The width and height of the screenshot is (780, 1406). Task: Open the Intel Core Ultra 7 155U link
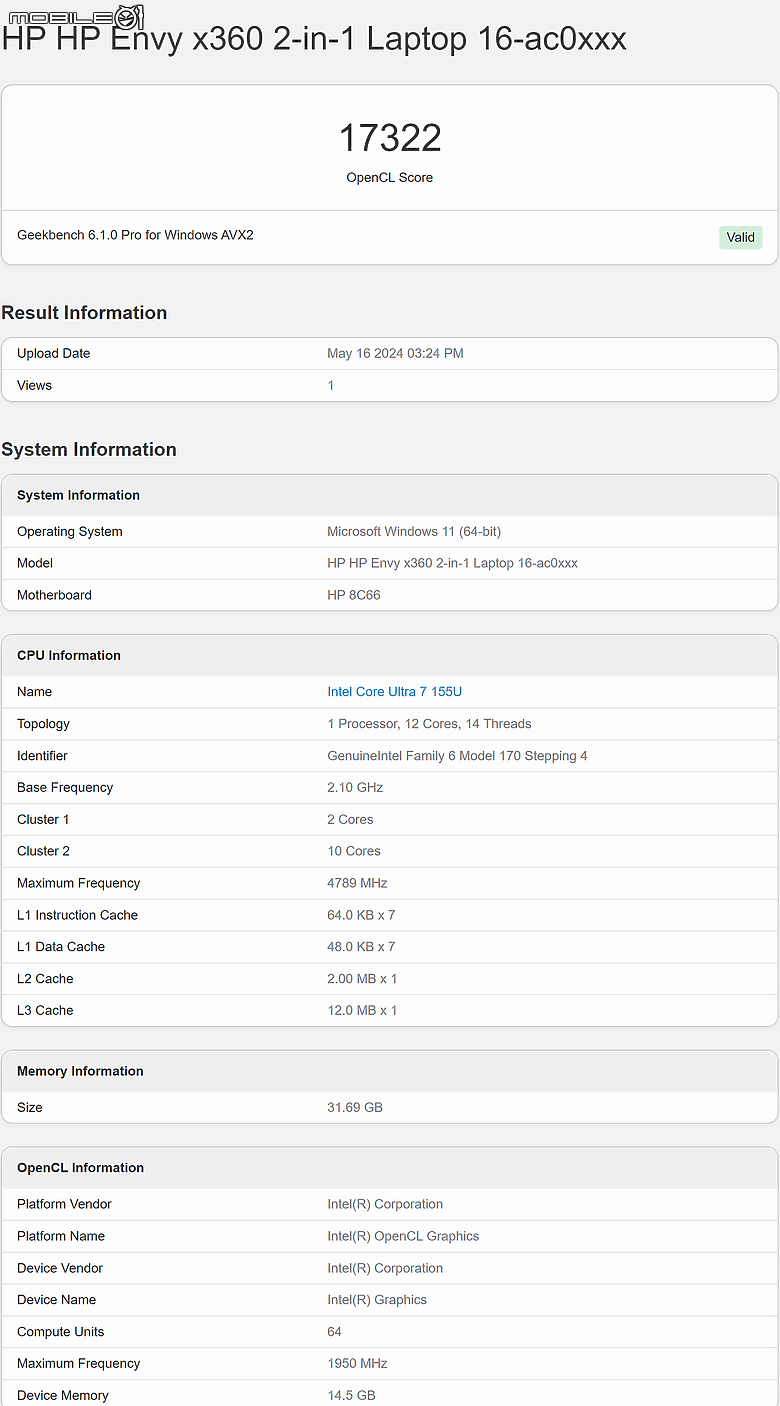coord(394,692)
